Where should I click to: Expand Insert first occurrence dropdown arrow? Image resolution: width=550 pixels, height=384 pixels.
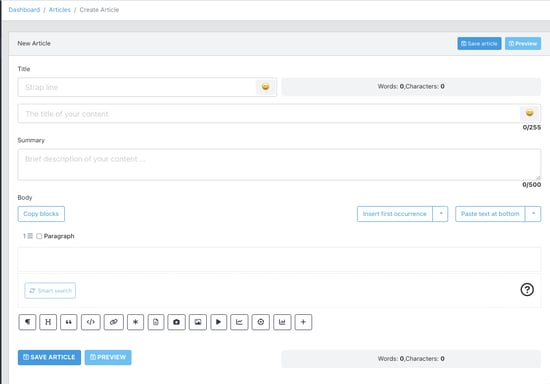[441, 214]
